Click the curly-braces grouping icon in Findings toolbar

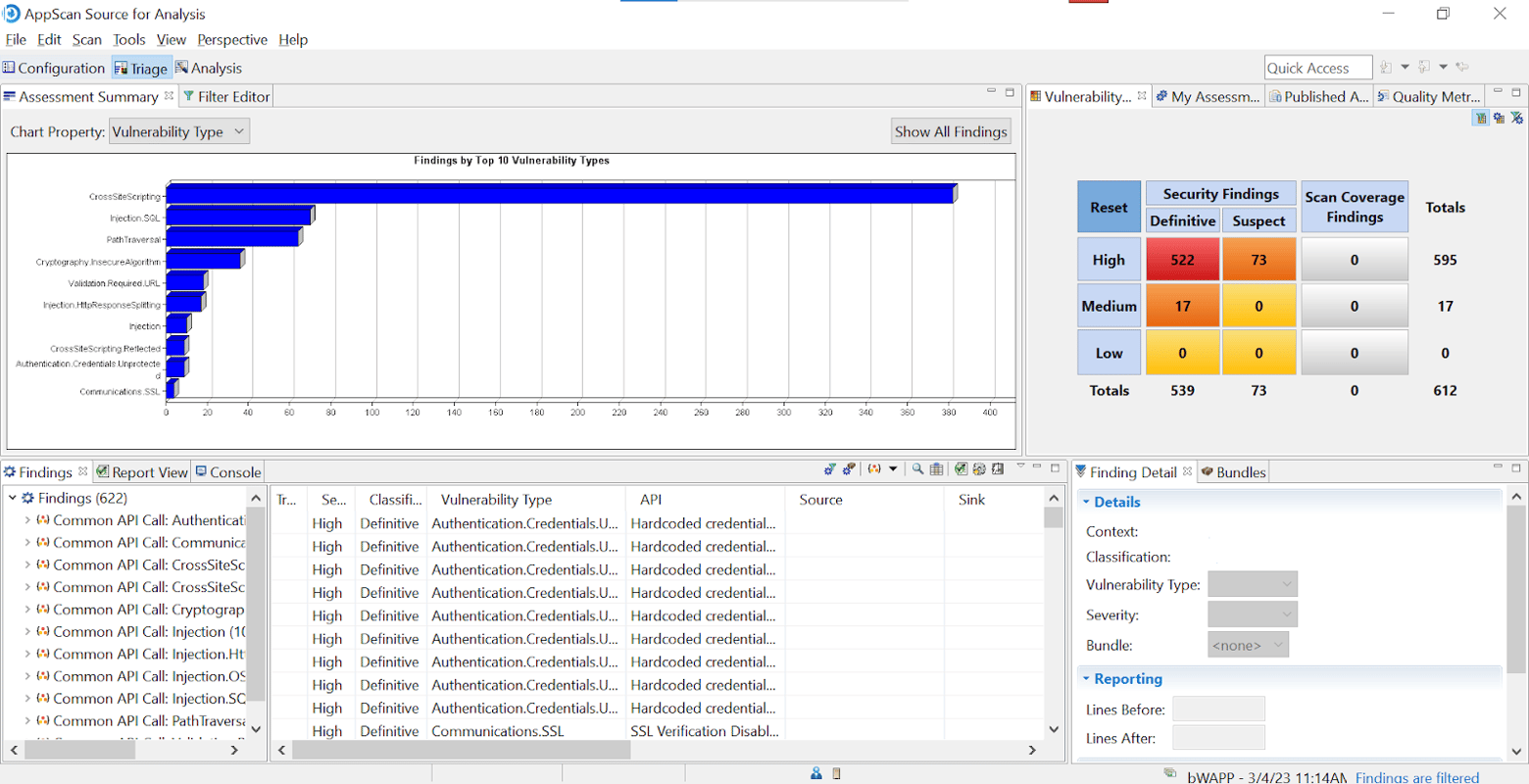tap(873, 469)
